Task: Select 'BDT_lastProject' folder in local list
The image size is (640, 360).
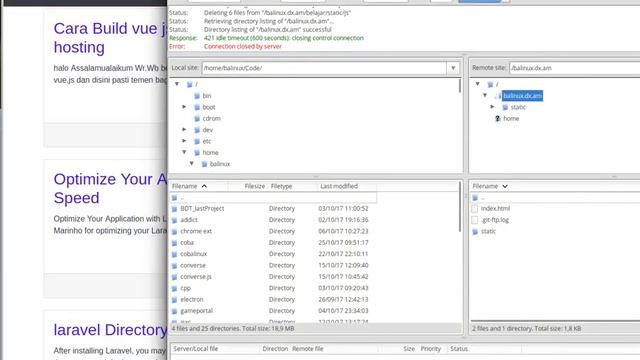Action: pyautogui.click(x=202, y=209)
